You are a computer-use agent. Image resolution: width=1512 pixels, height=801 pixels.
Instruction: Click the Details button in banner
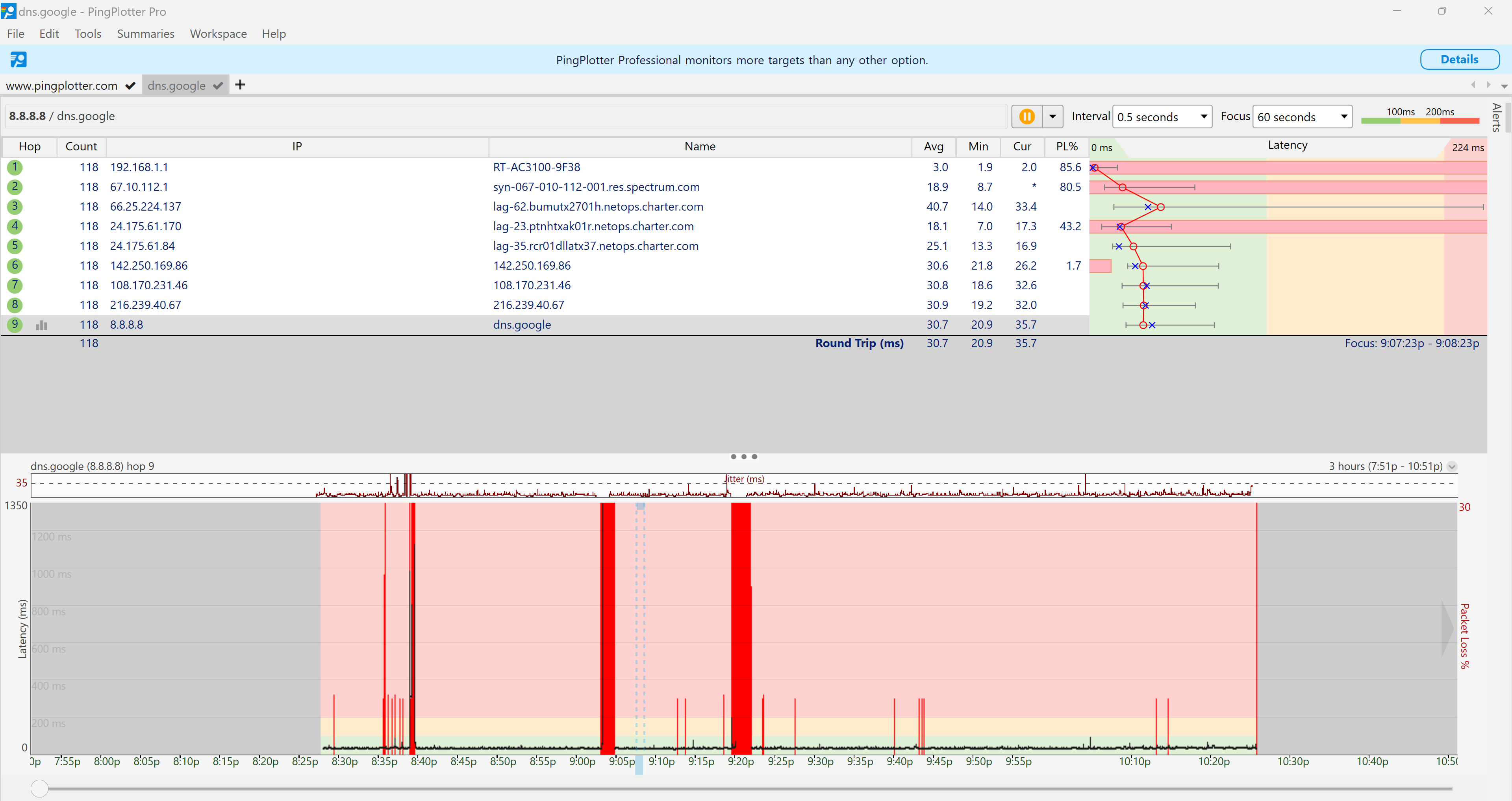pyautogui.click(x=1458, y=59)
